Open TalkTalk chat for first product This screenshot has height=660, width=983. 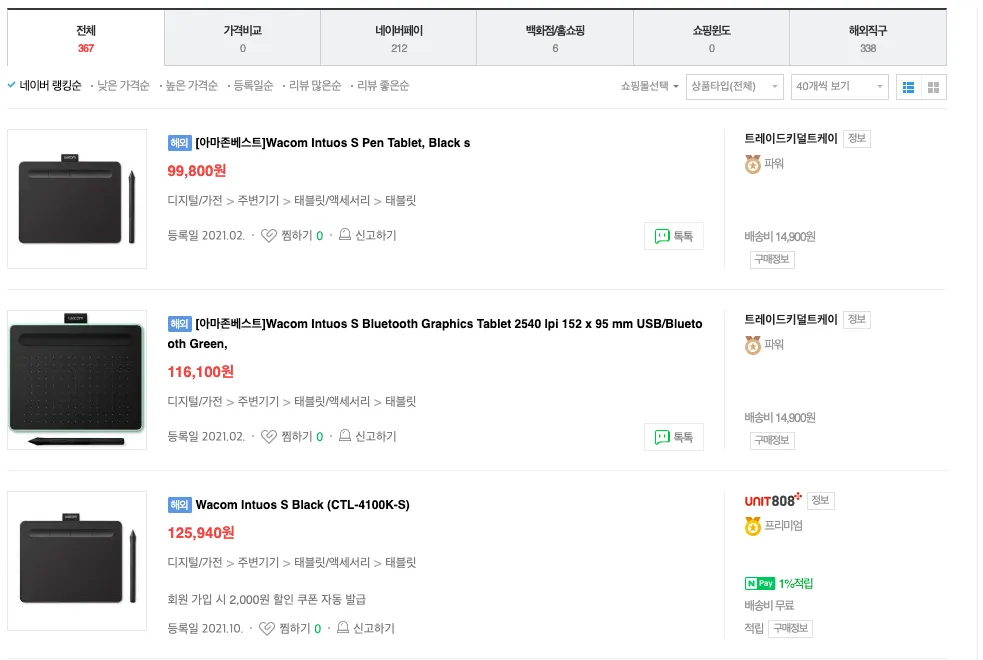point(674,236)
